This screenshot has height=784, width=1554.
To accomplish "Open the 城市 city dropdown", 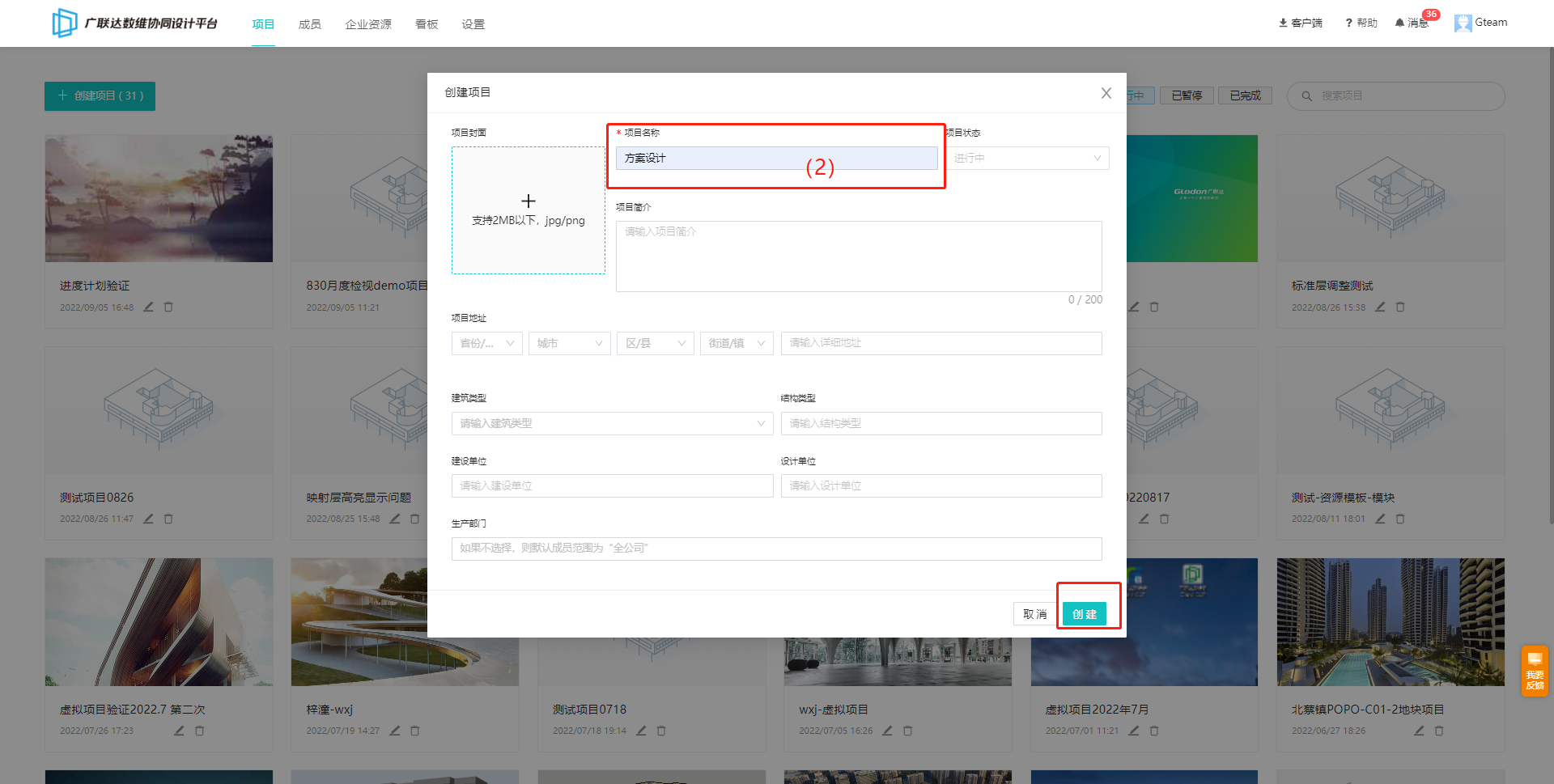I will [570, 343].
